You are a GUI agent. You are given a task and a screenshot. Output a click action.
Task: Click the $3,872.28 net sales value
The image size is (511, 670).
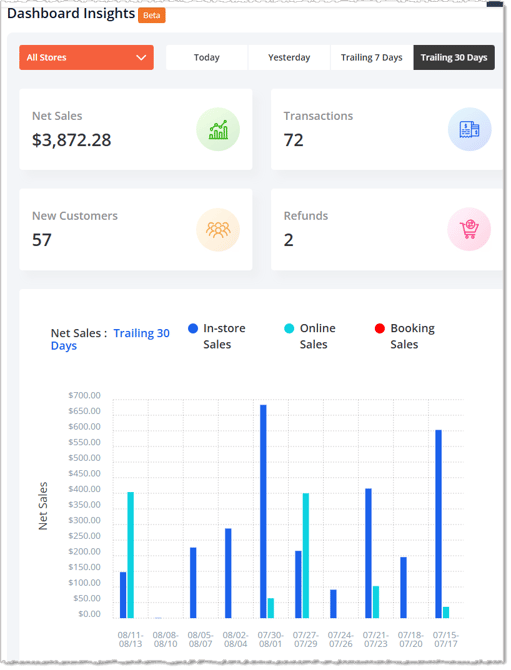click(72, 140)
